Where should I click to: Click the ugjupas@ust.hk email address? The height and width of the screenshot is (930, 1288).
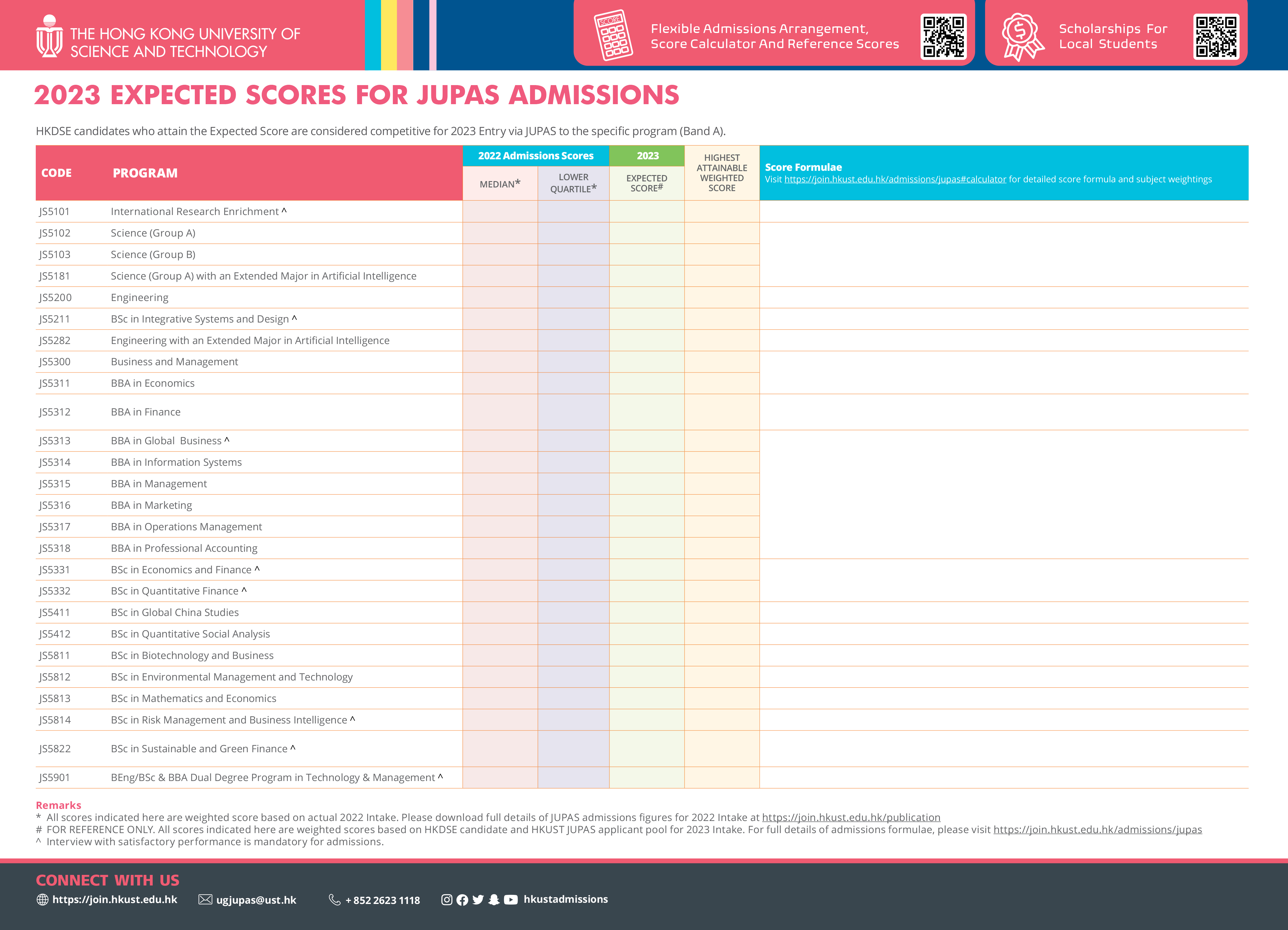point(256,900)
